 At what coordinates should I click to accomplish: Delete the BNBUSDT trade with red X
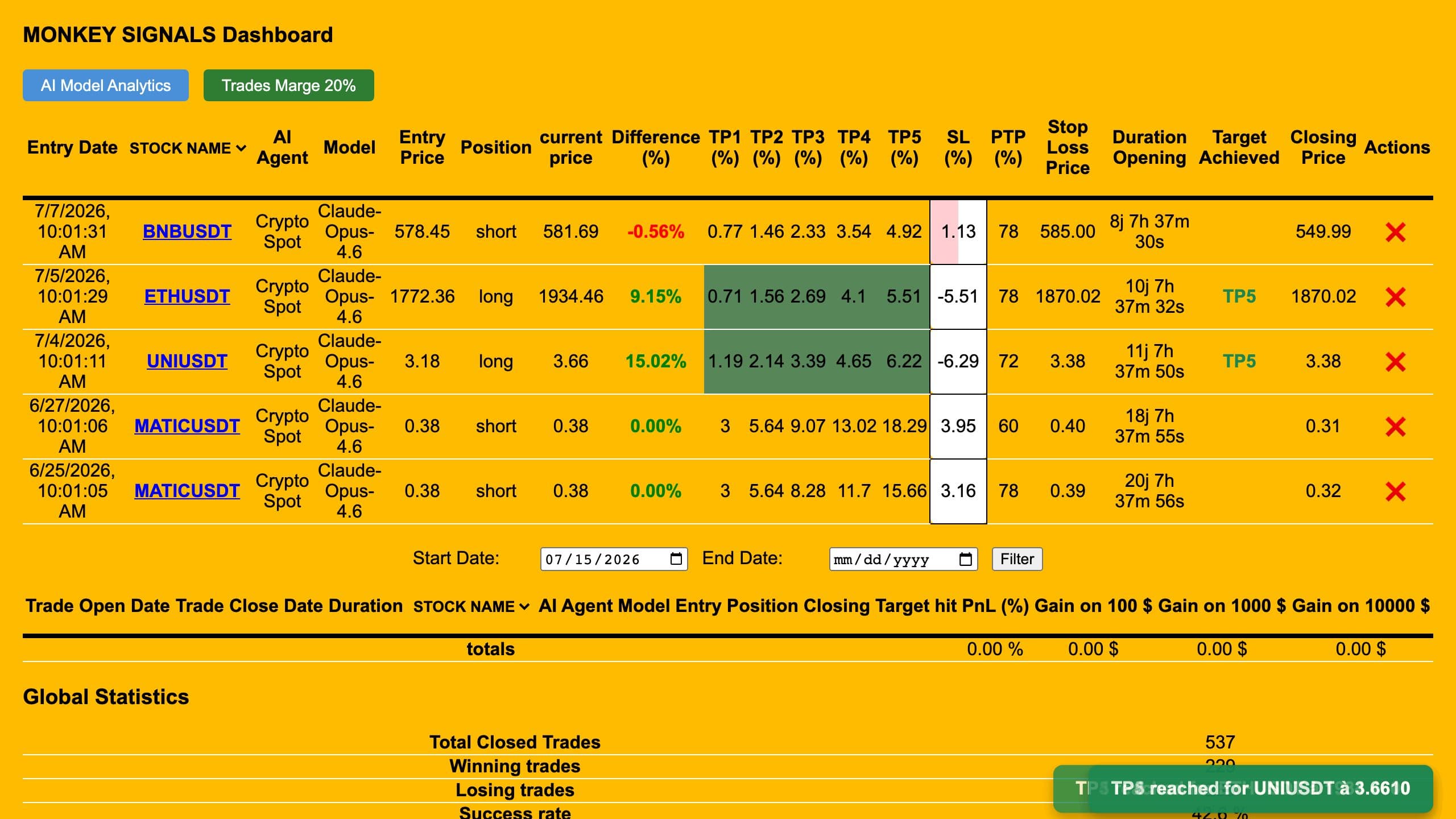[1395, 231]
